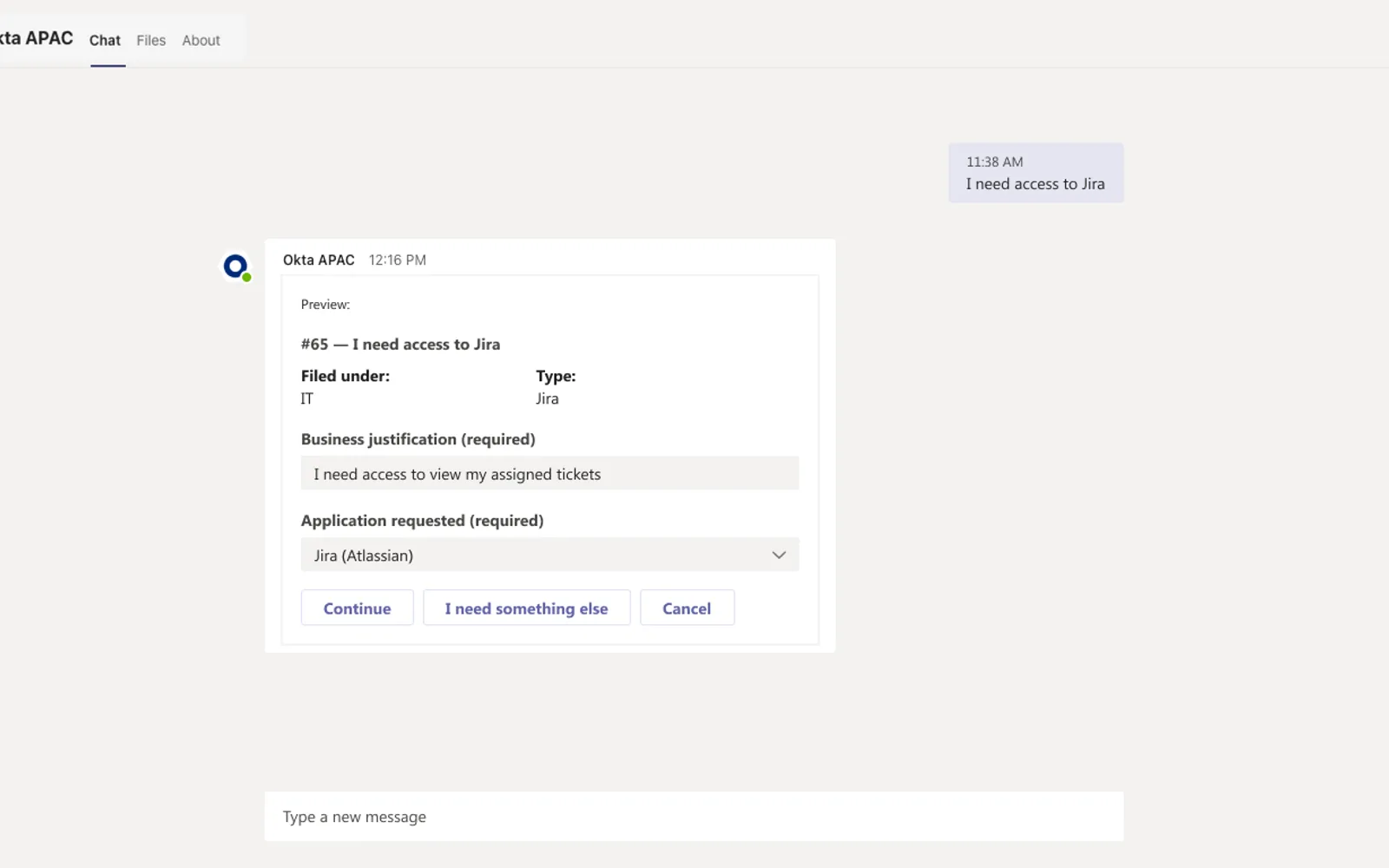
Task: Click the 'Filed under:' label
Action: (x=346, y=376)
